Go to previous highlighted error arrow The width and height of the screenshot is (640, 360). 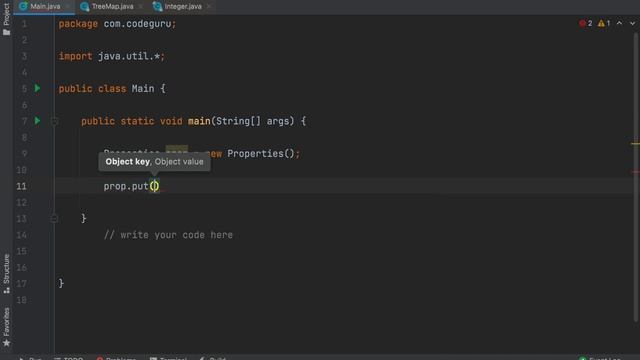pos(619,23)
